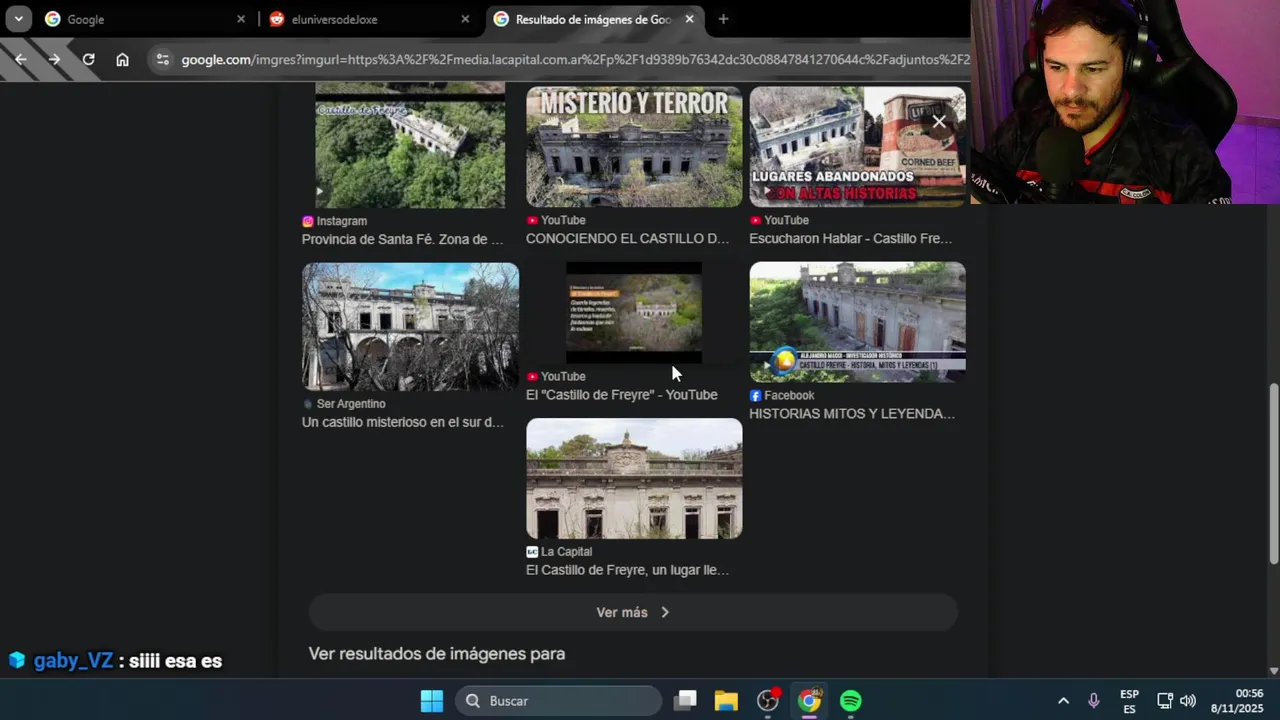Image resolution: width=1280 pixels, height=720 pixels.
Task: Open Task View from the taskbar
Action: tap(685, 701)
